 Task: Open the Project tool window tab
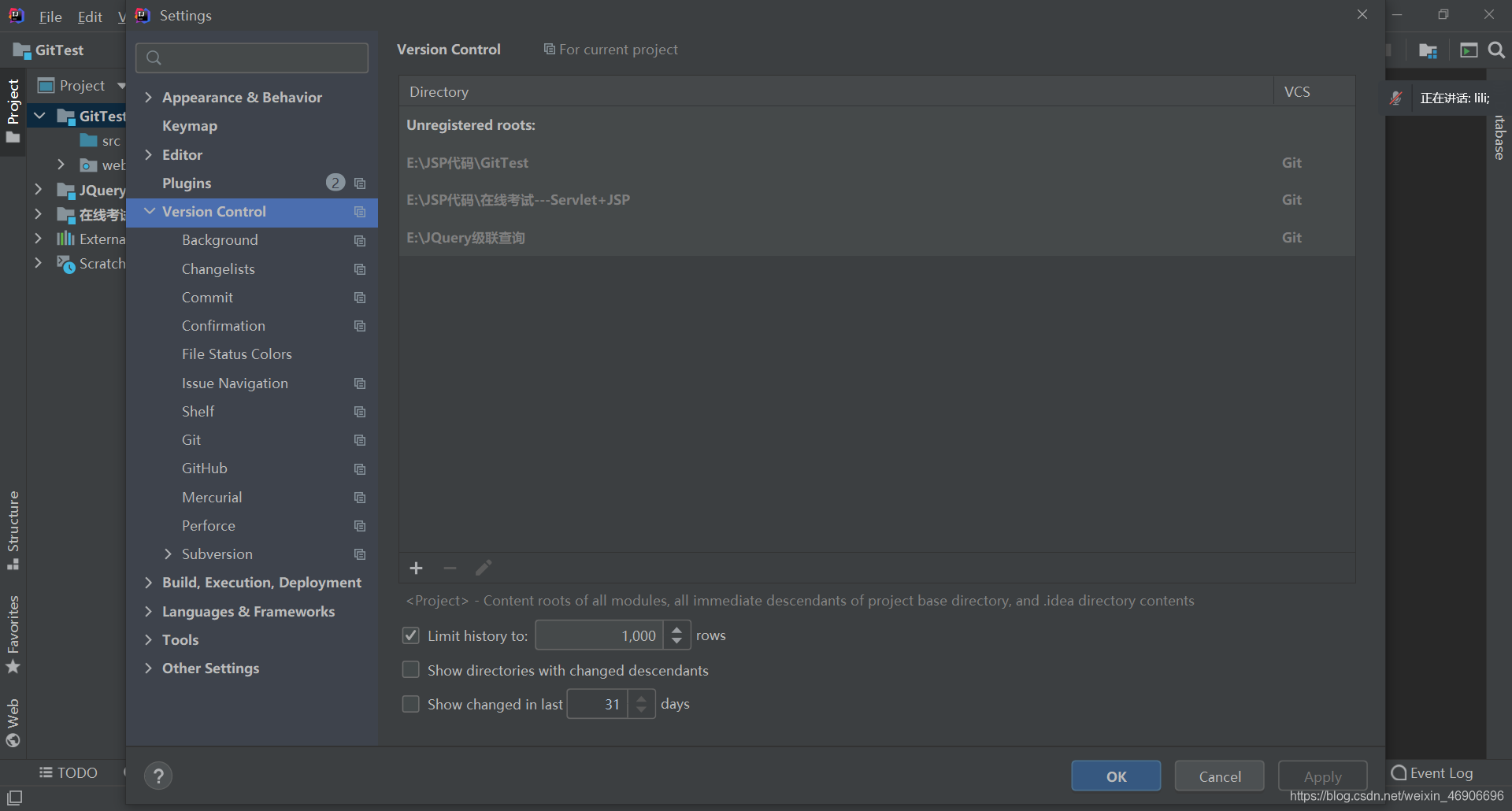point(13,112)
